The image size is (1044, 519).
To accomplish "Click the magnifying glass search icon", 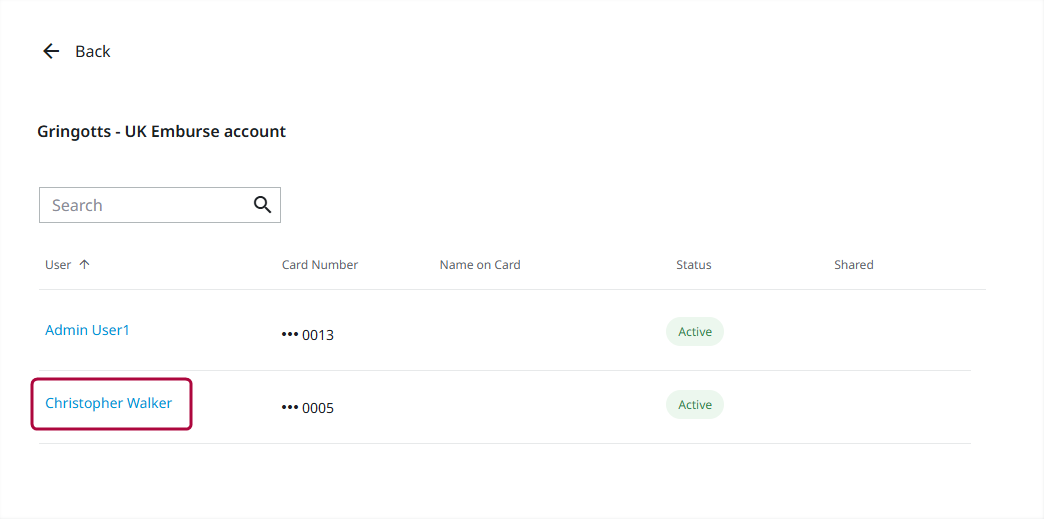I will pos(262,205).
